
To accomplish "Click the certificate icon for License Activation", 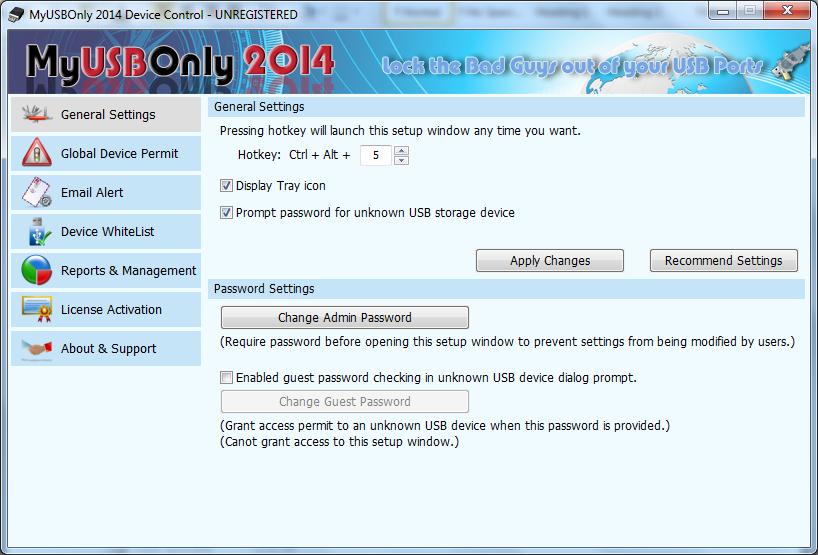I will [x=37, y=309].
